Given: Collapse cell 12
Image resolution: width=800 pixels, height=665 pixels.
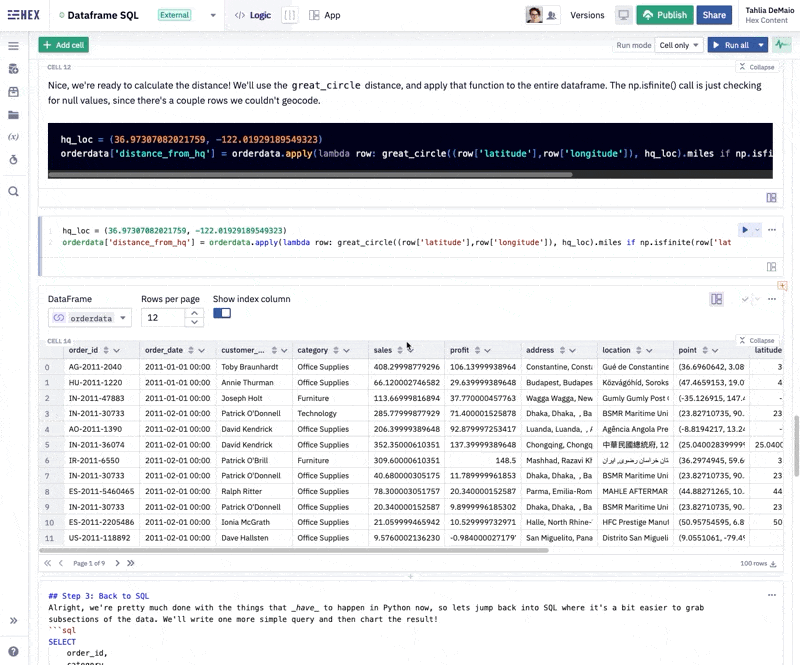Looking at the screenshot, I should 757,67.
